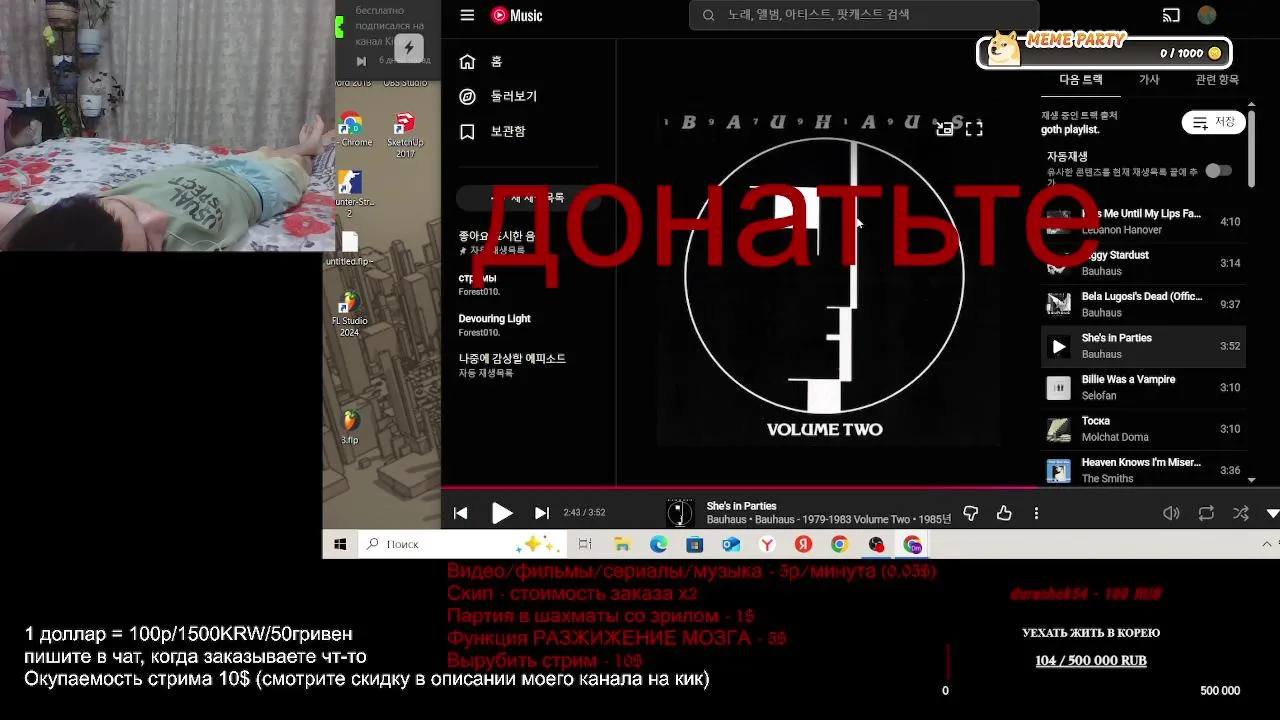Toggle the 자동재생 autoplay switch
Image resolution: width=1280 pixels, height=720 pixels.
1218,171
